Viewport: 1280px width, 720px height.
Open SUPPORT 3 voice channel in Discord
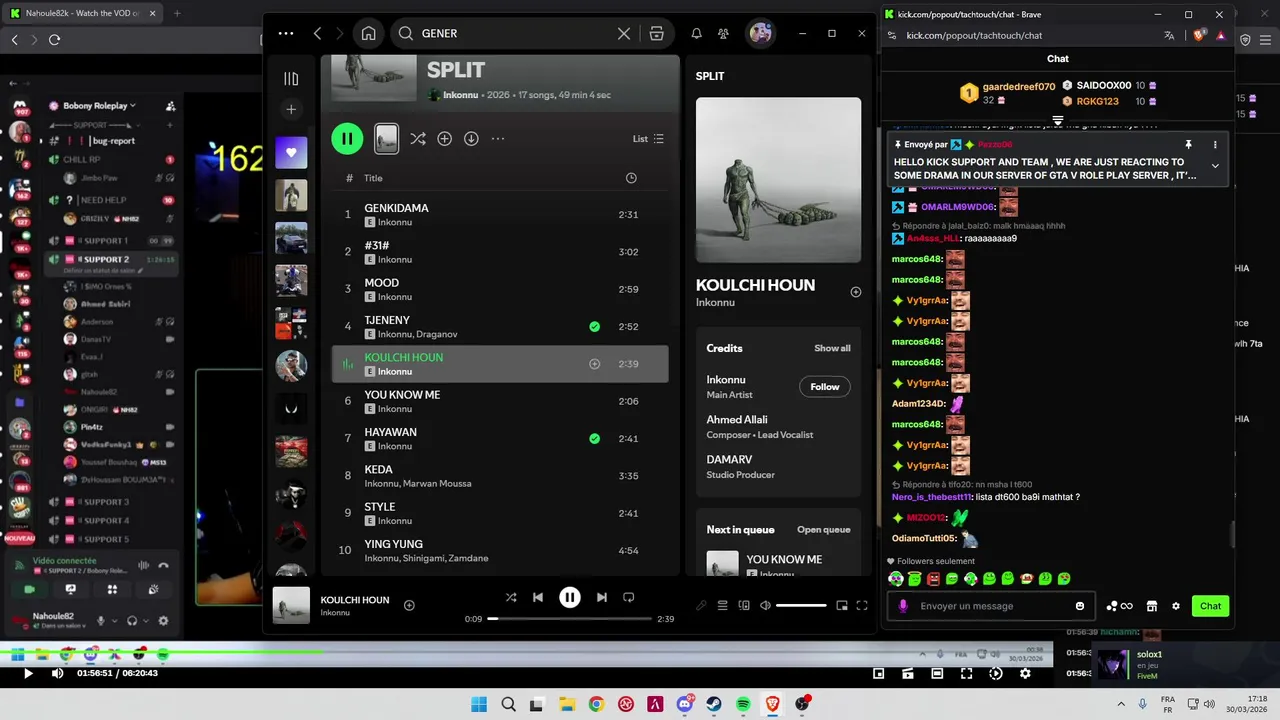pyautogui.click(x=106, y=502)
